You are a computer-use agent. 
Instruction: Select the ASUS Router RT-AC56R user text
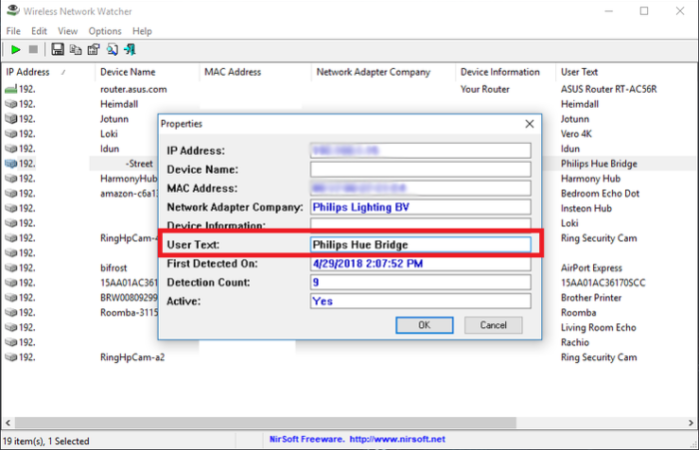tap(609, 89)
